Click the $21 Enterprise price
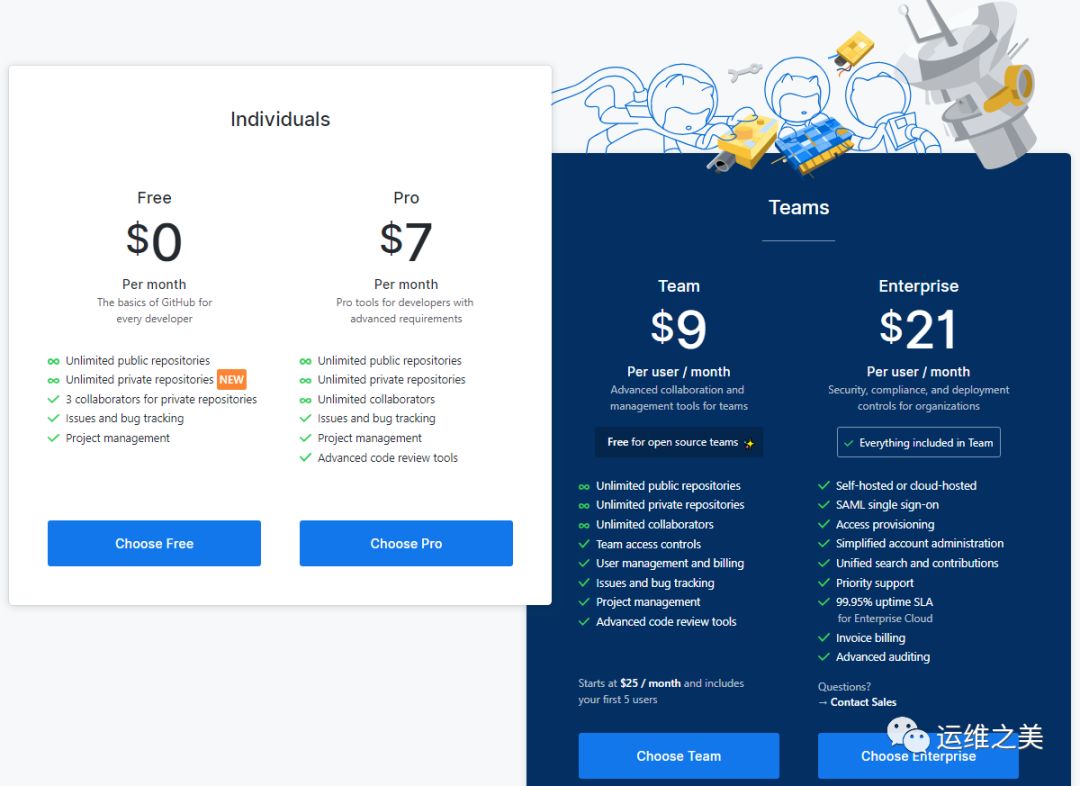The height and width of the screenshot is (786, 1080). [x=918, y=329]
